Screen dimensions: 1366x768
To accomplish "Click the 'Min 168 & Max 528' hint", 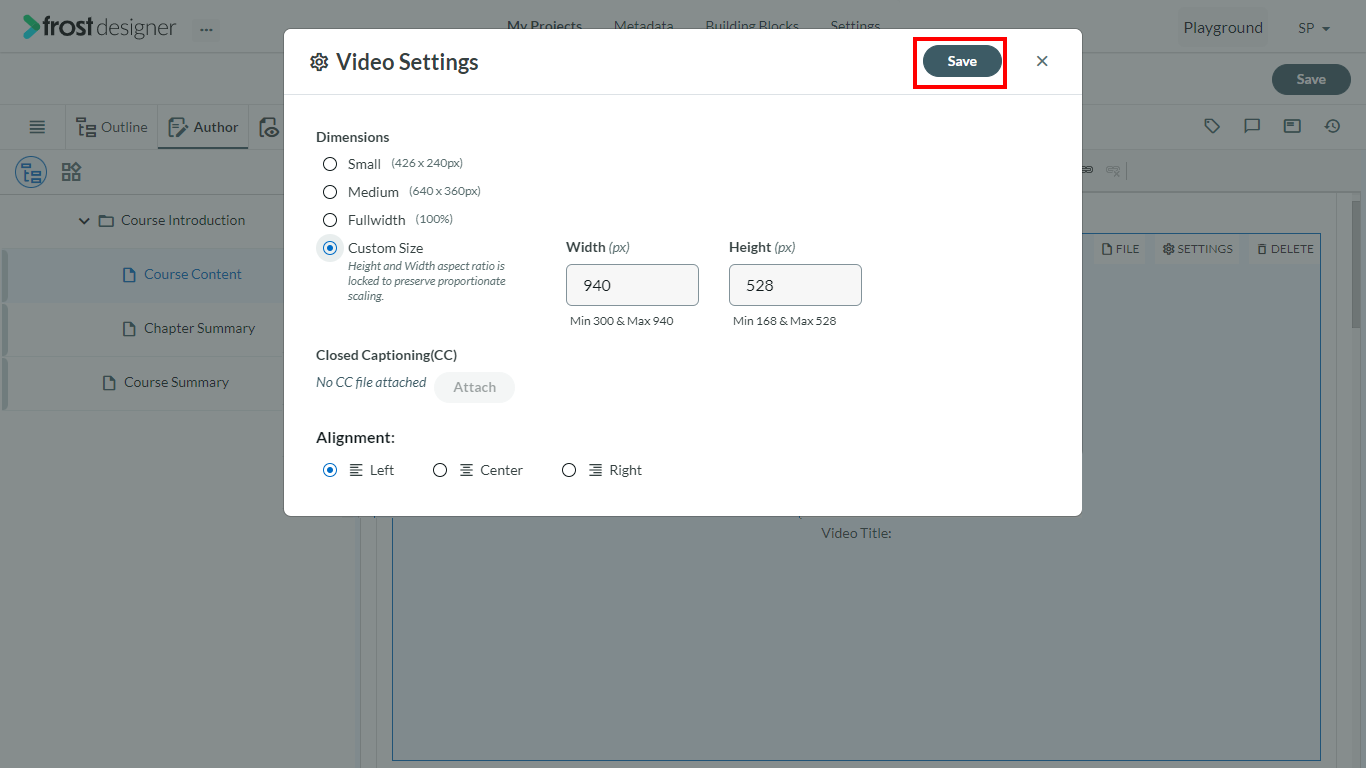I will 785,321.
